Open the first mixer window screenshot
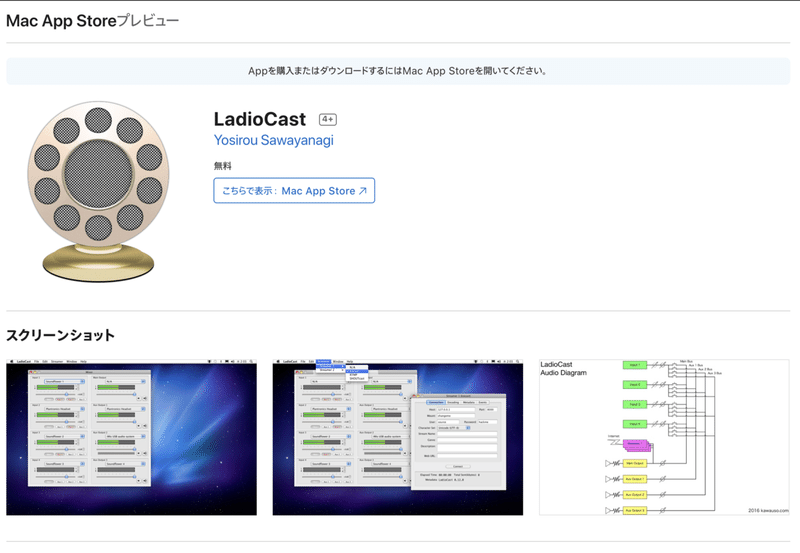800x553 pixels. coord(132,437)
